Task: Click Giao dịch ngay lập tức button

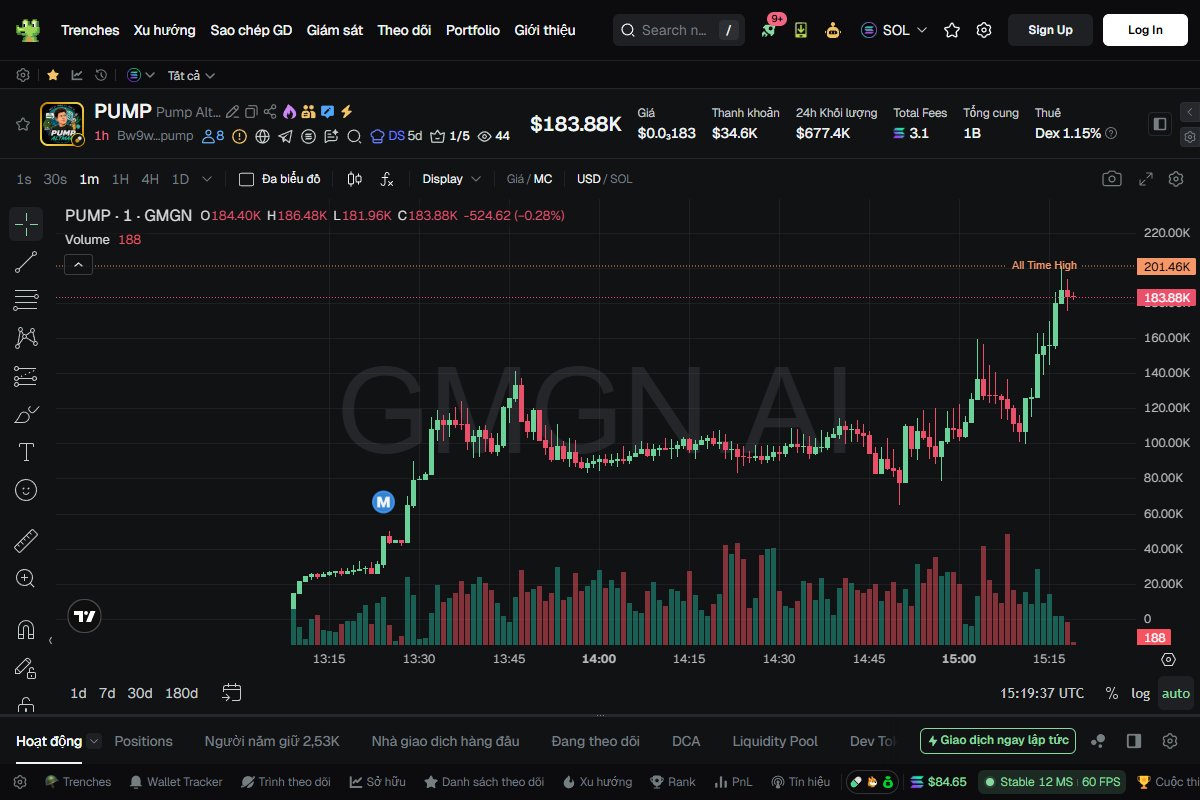Action: (x=998, y=741)
